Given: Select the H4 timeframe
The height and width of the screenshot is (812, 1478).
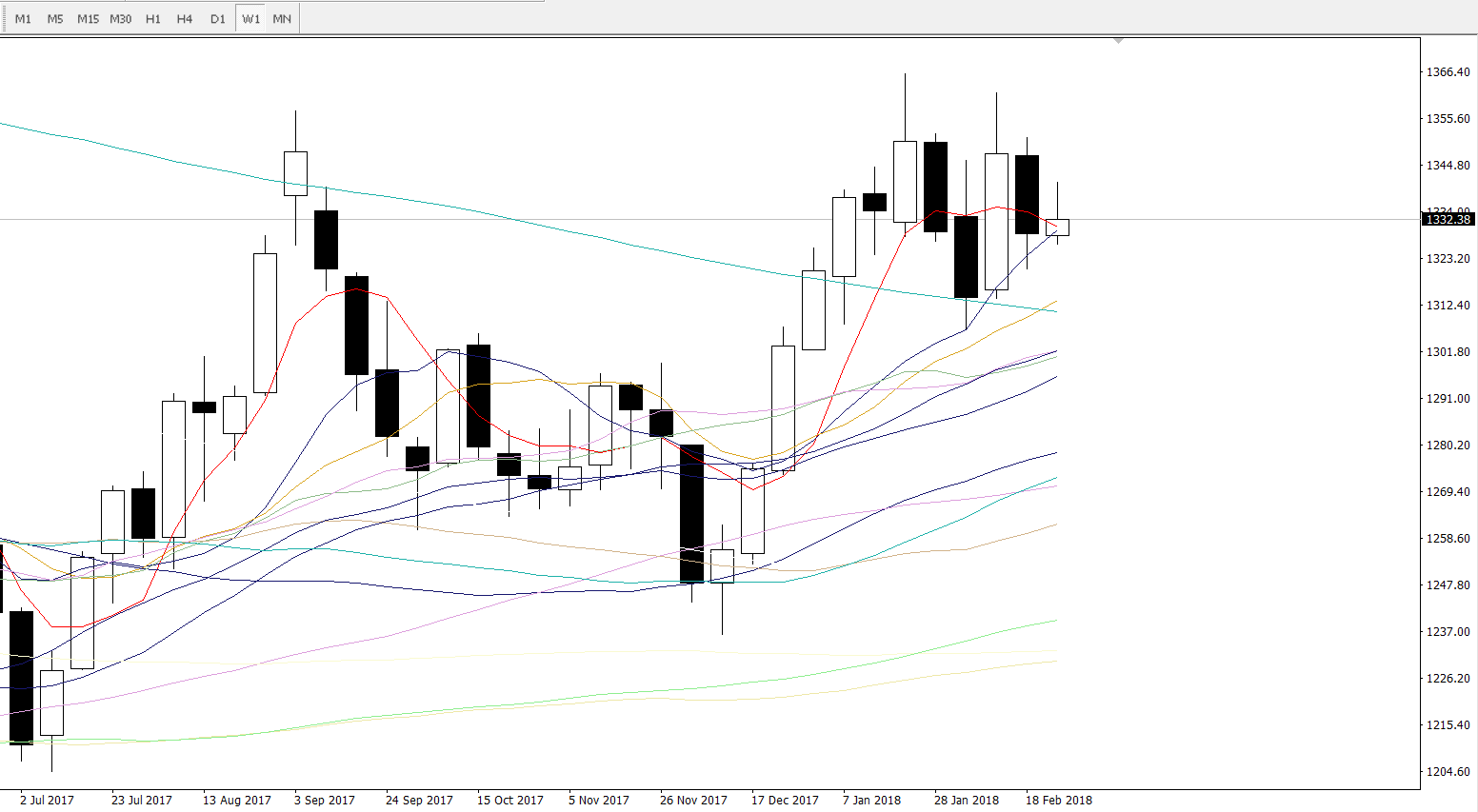Looking at the screenshot, I should point(185,19).
